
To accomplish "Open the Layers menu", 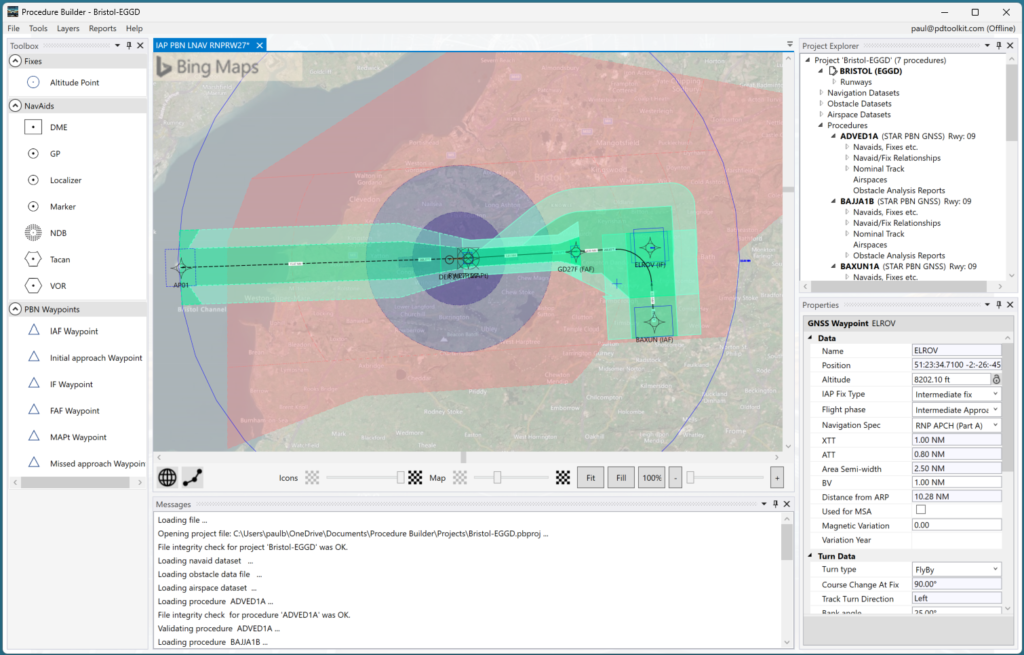I will pos(68,28).
